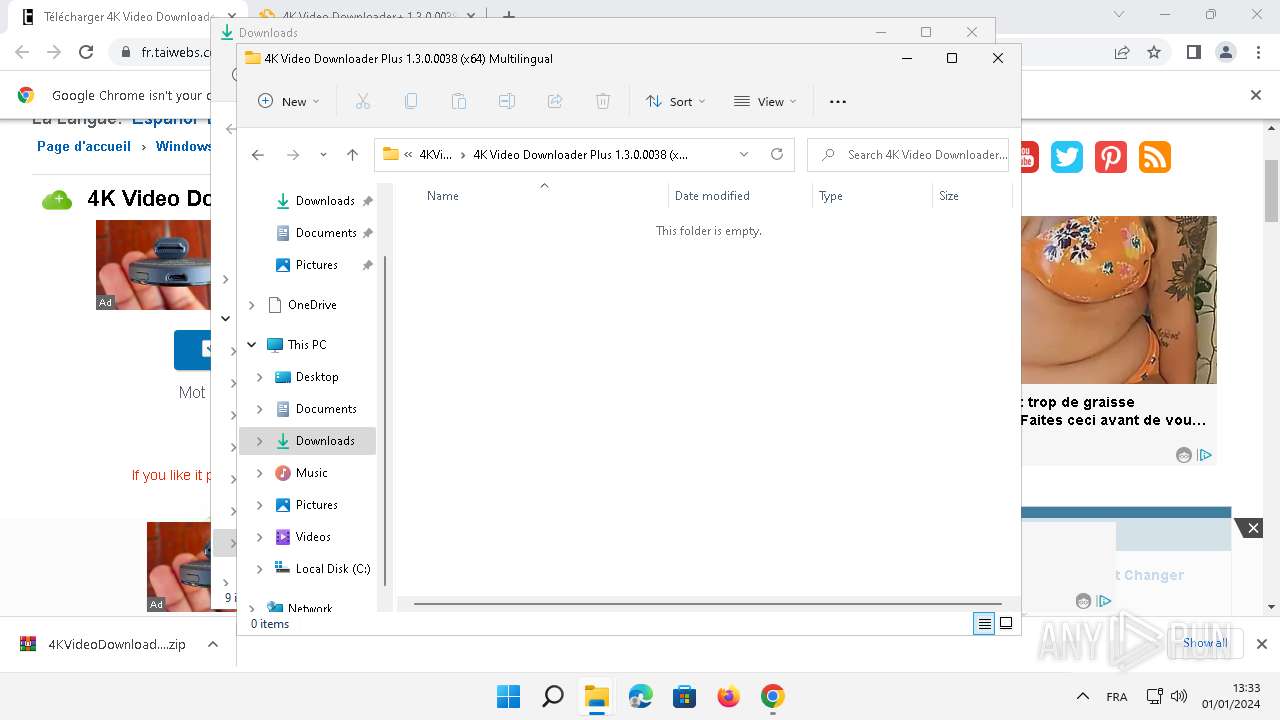Open Pinterest social link on webpage
The width and height of the screenshot is (1280, 720).
click(x=1111, y=157)
